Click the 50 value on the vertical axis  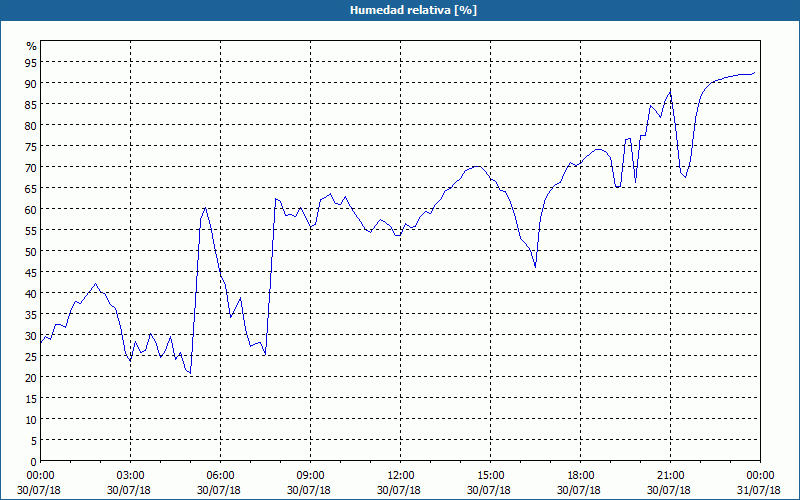point(31,251)
